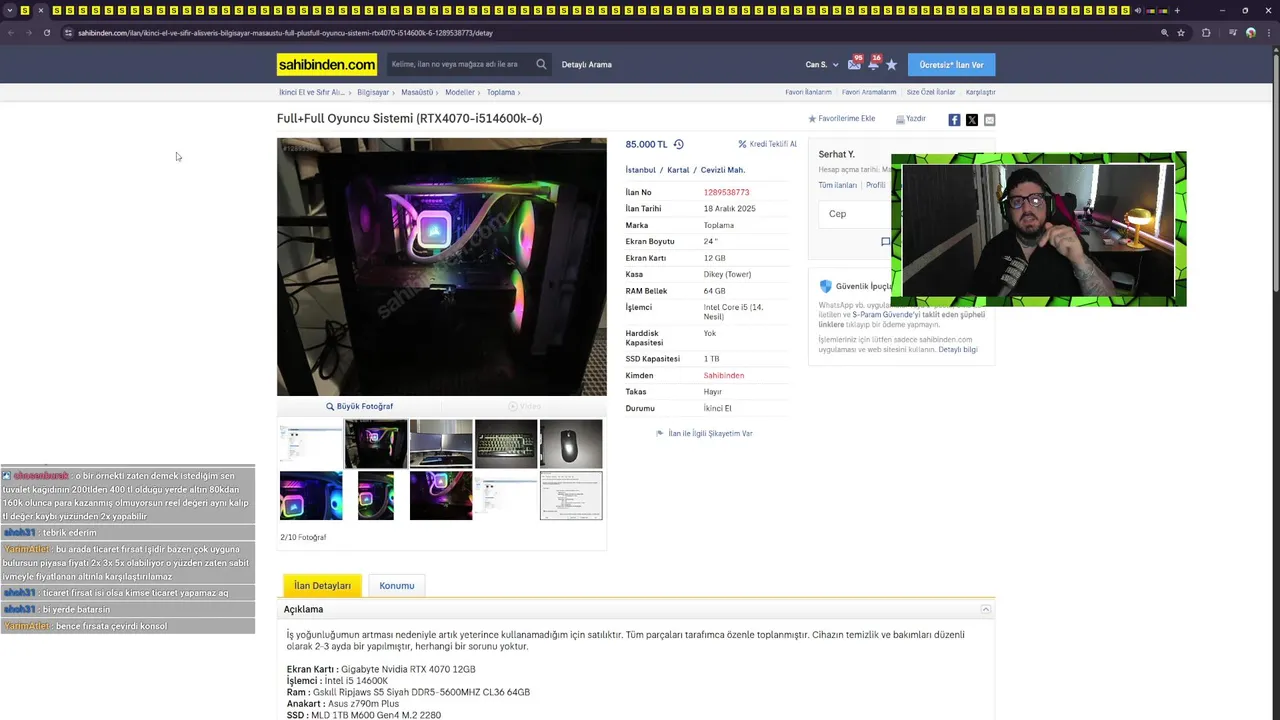
Task: Add listing with Favorilerime Ekle
Action: (842, 119)
